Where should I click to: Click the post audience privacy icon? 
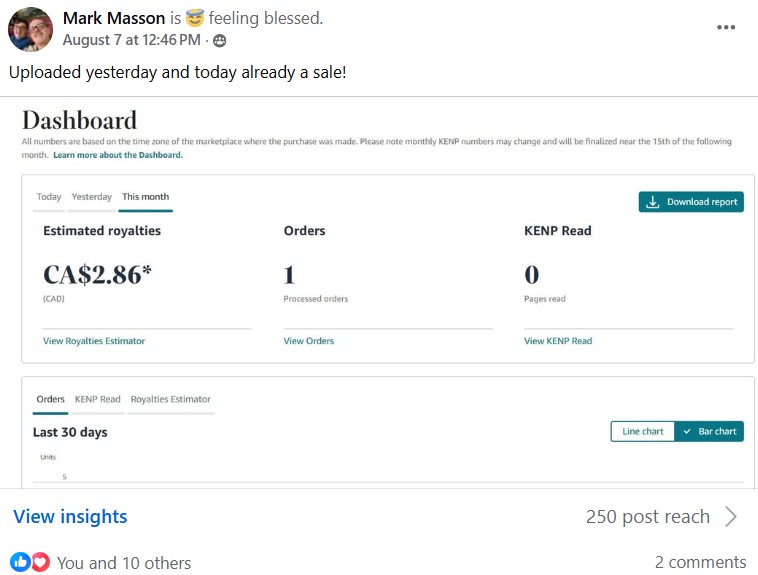220,41
